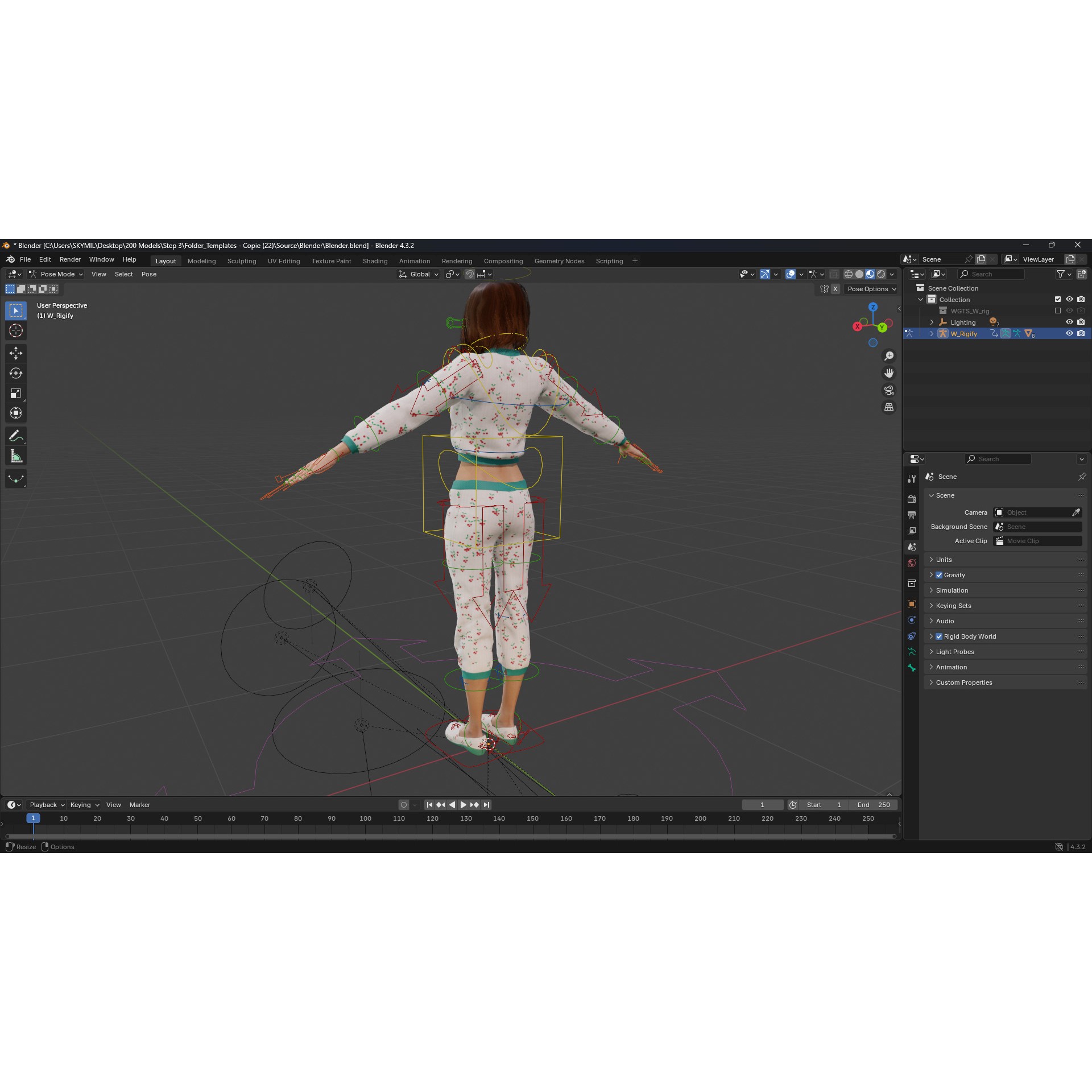The height and width of the screenshot is (1092, 1092).
Task: Open the Render Properties tab
Action: (x=912, y=499)
